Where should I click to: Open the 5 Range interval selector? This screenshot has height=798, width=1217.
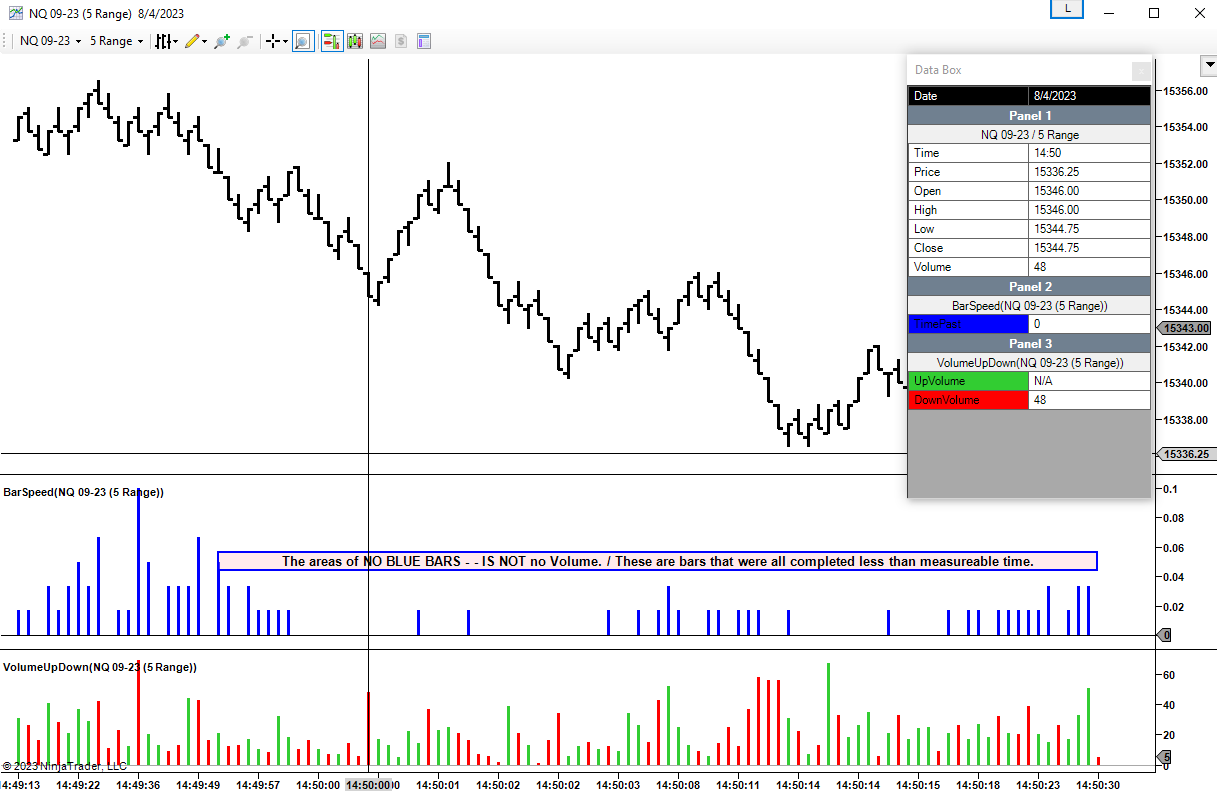[x=116, y=41]
